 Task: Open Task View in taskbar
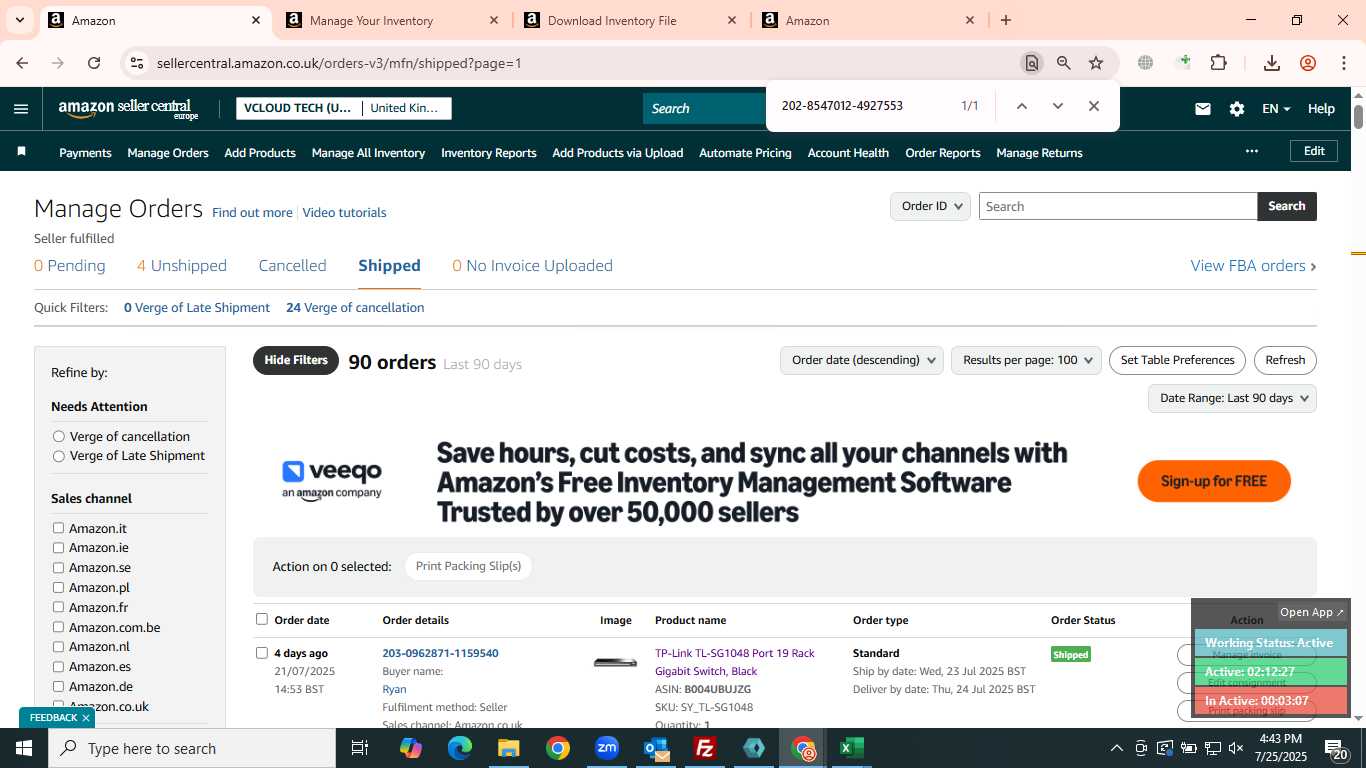pos(360,748)
